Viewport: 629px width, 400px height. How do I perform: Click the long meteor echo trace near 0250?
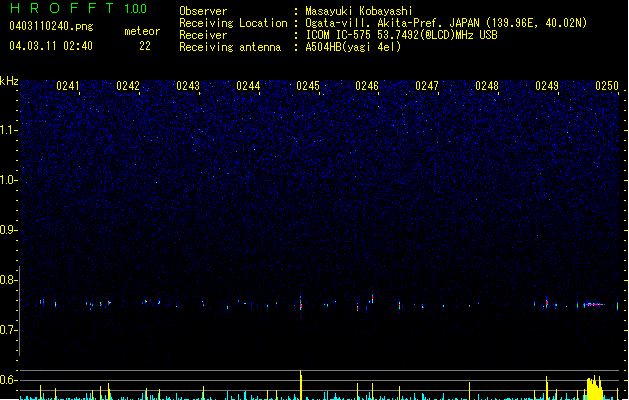click(594, 305)
